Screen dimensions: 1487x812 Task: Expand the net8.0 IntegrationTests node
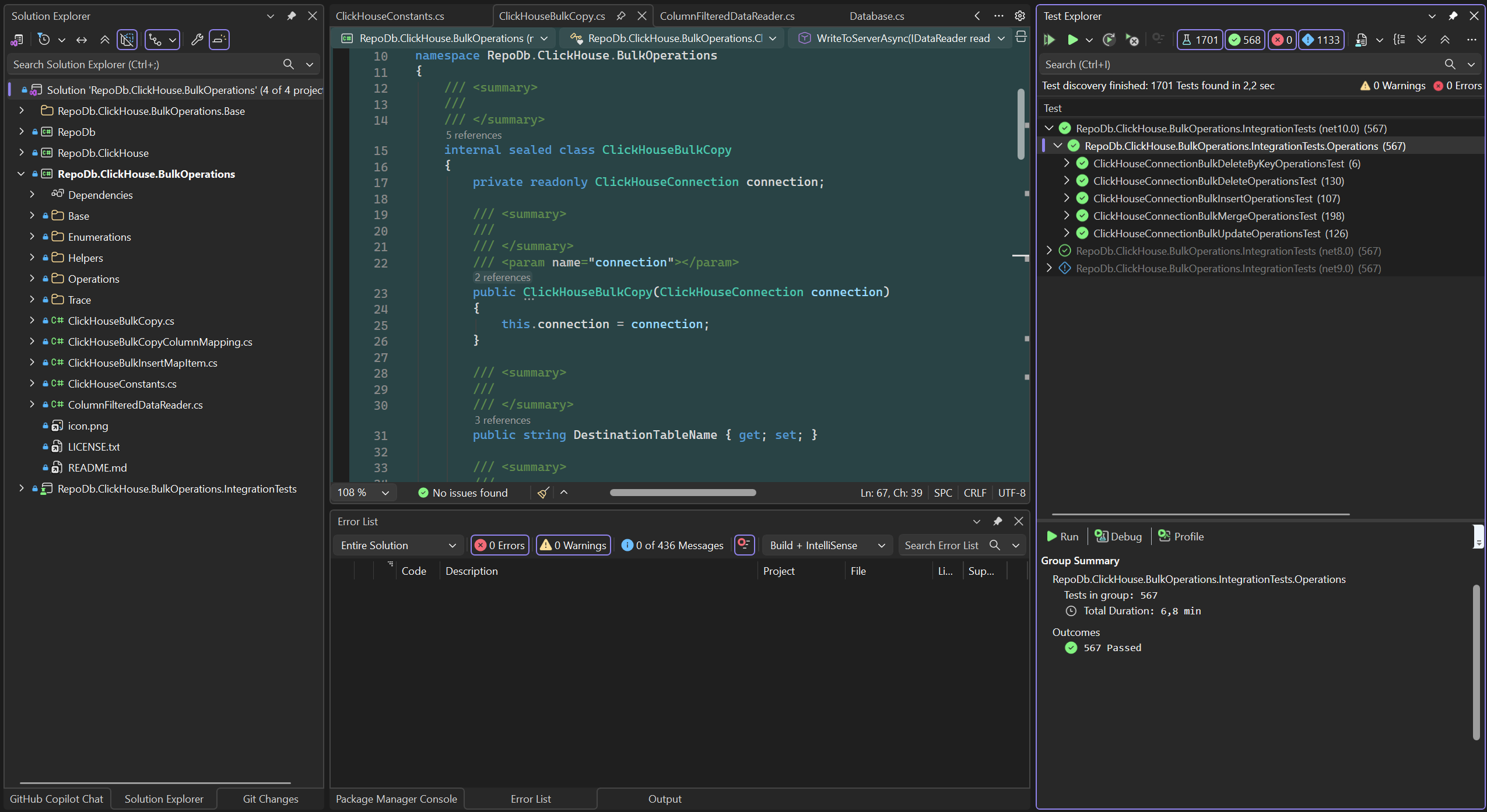click(1049, 251)
